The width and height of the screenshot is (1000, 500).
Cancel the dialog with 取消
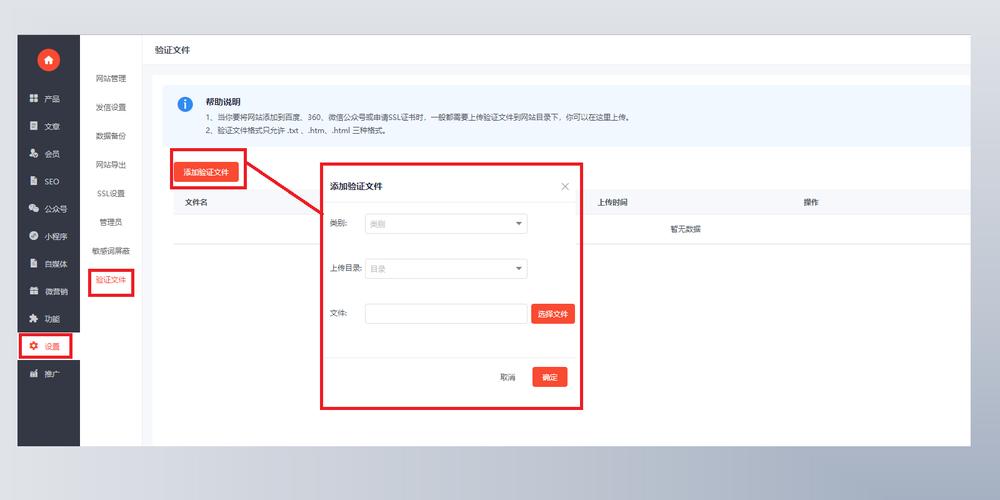507,377
